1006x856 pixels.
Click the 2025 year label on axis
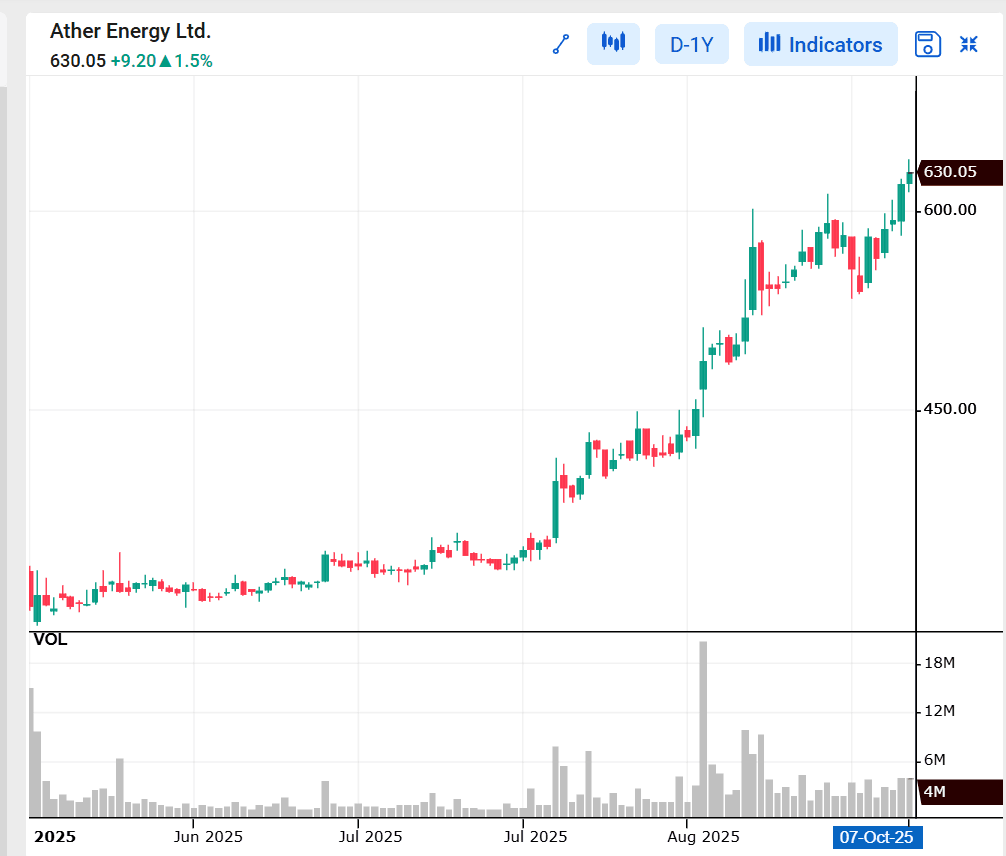click(x=55, y=837)
